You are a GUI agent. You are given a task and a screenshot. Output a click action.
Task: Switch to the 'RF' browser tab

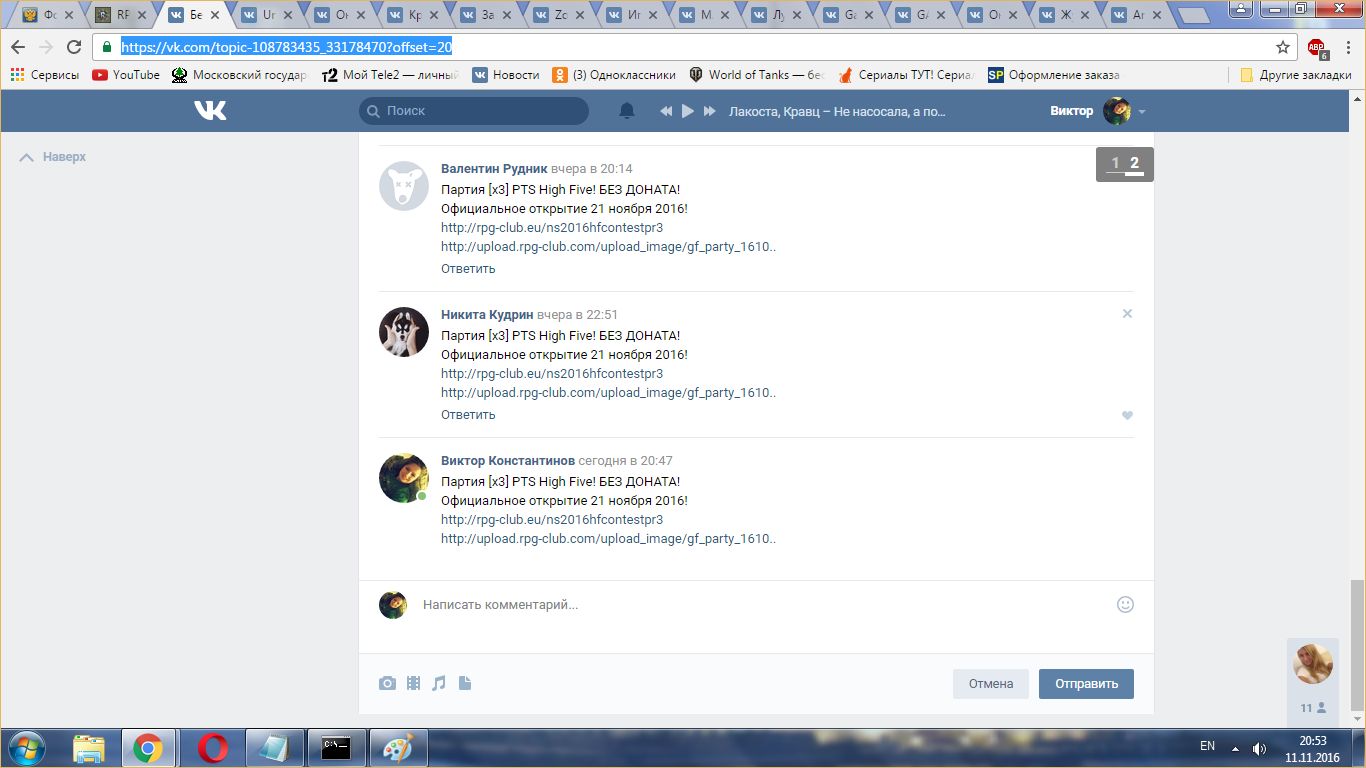(x=120, y=15)
